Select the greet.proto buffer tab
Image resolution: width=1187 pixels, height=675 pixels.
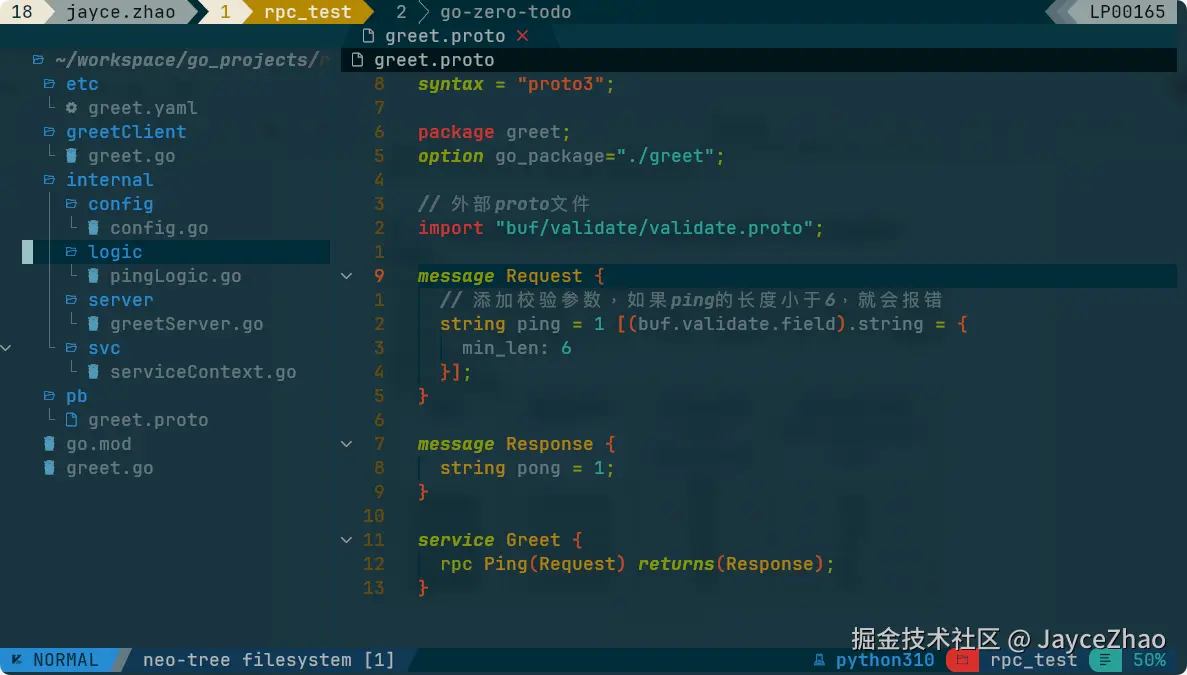pos(445,36)
